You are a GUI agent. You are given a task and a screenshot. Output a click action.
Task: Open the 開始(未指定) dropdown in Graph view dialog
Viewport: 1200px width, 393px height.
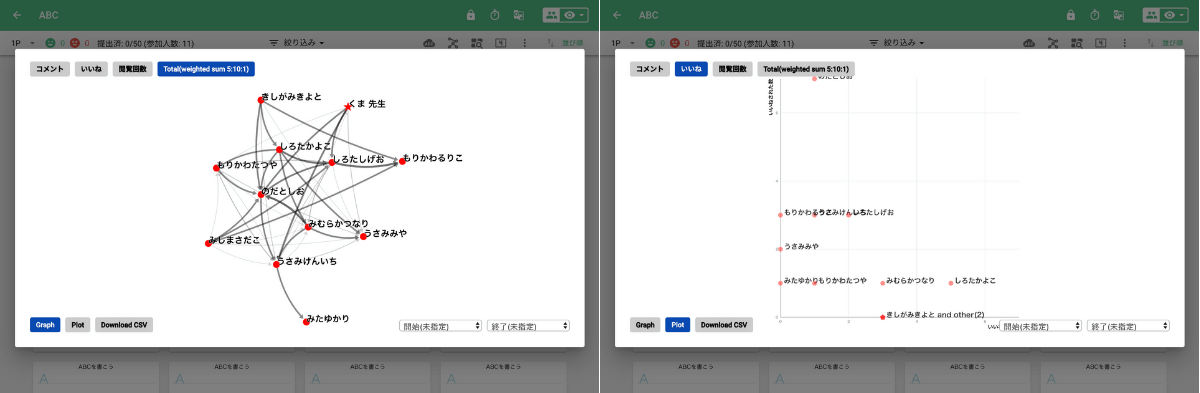[x=440, y=326]
